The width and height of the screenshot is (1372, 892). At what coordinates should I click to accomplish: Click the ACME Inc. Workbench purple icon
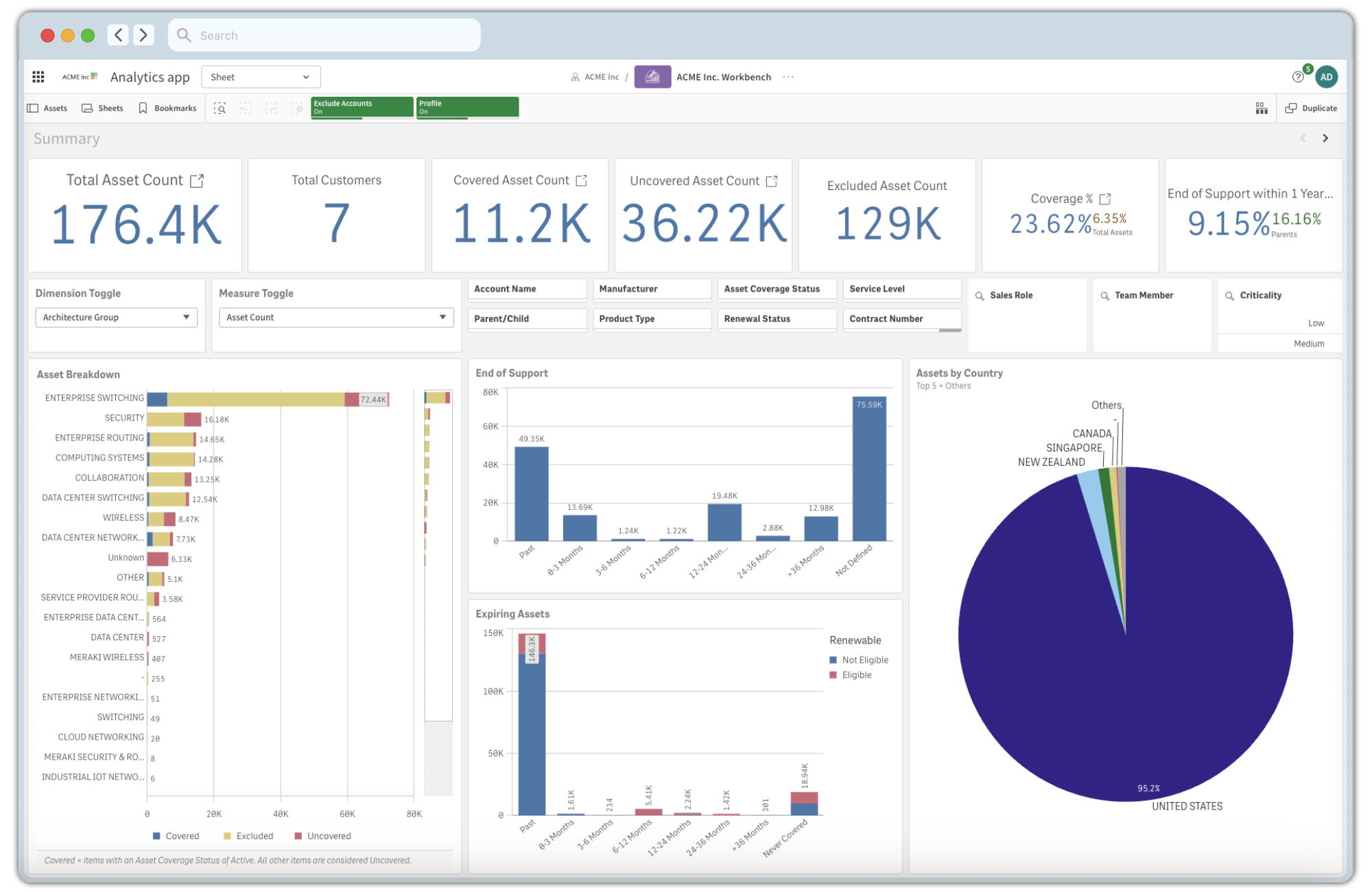click(x=652, y=77)
